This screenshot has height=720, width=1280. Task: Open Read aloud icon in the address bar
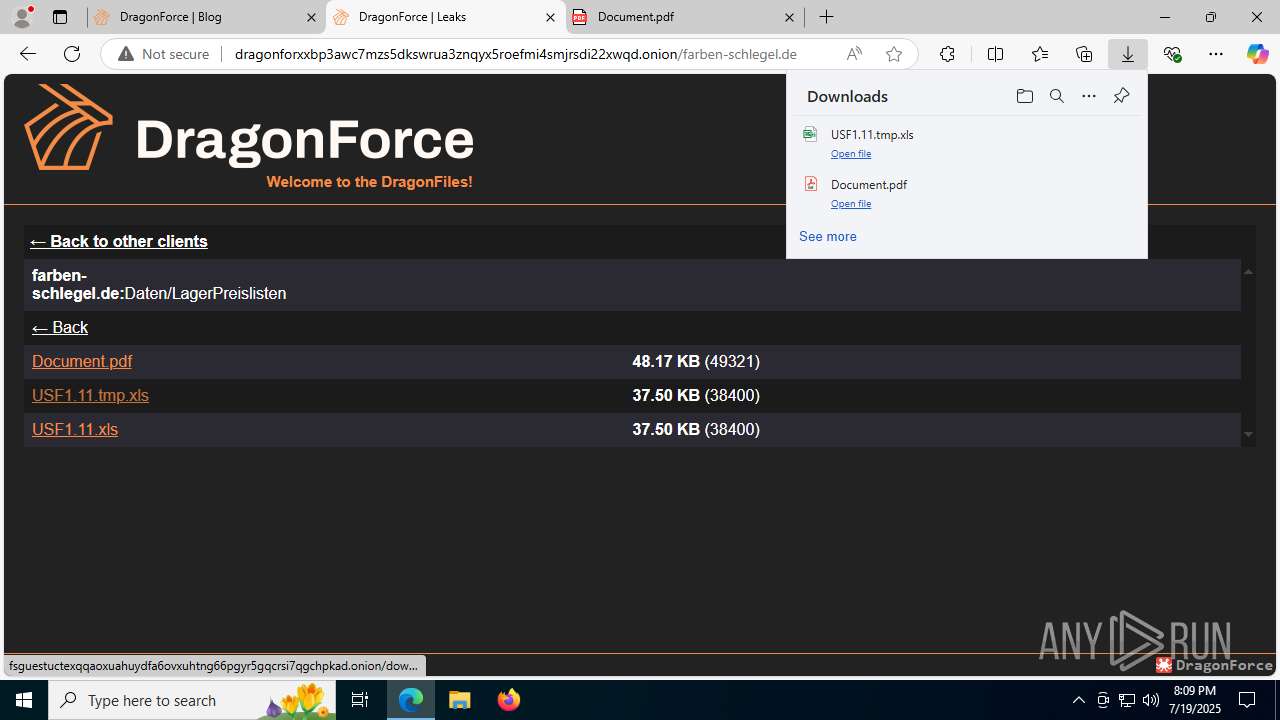coord(854,54)
